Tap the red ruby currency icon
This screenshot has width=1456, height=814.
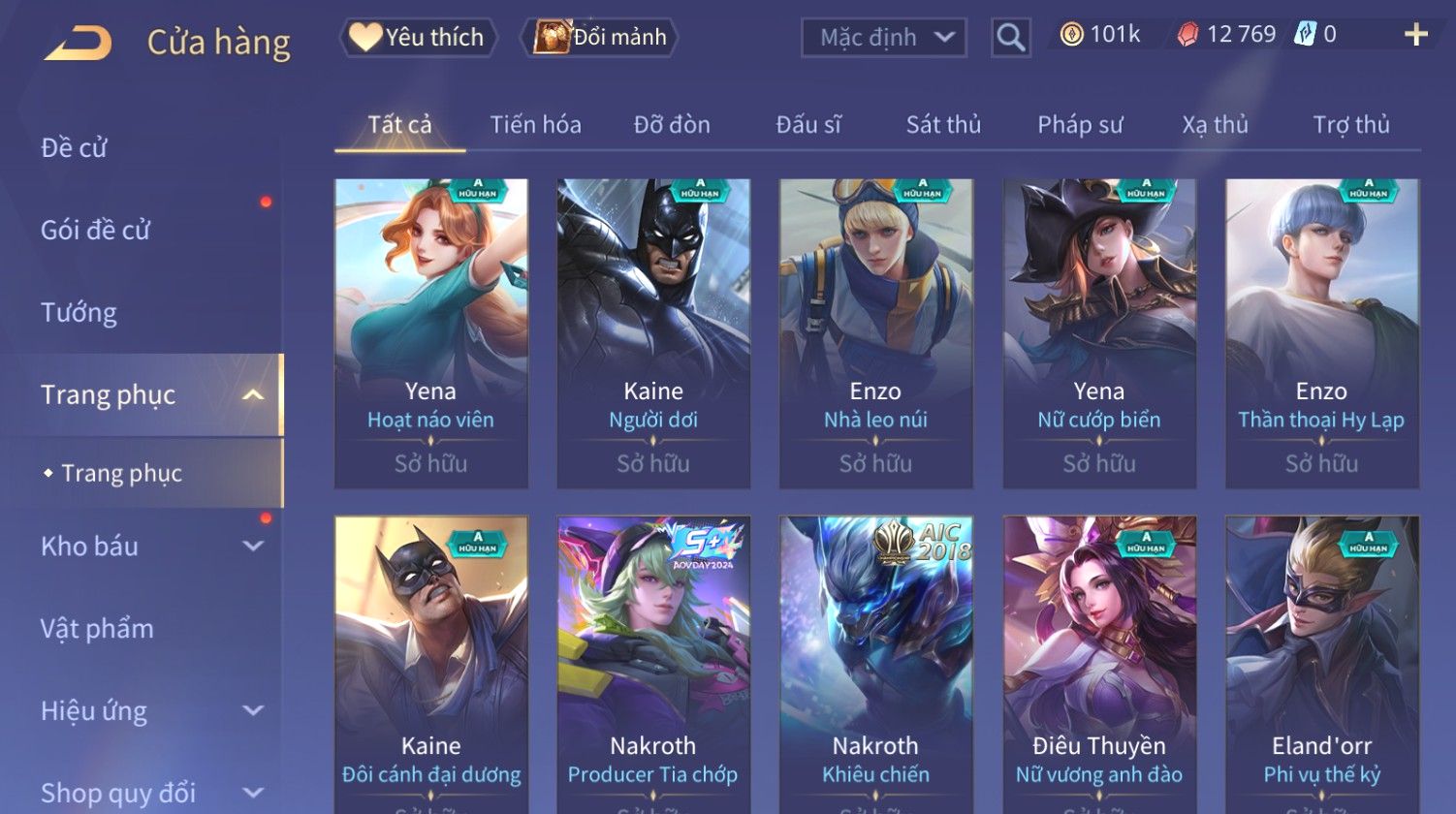tap(1187, 35)
